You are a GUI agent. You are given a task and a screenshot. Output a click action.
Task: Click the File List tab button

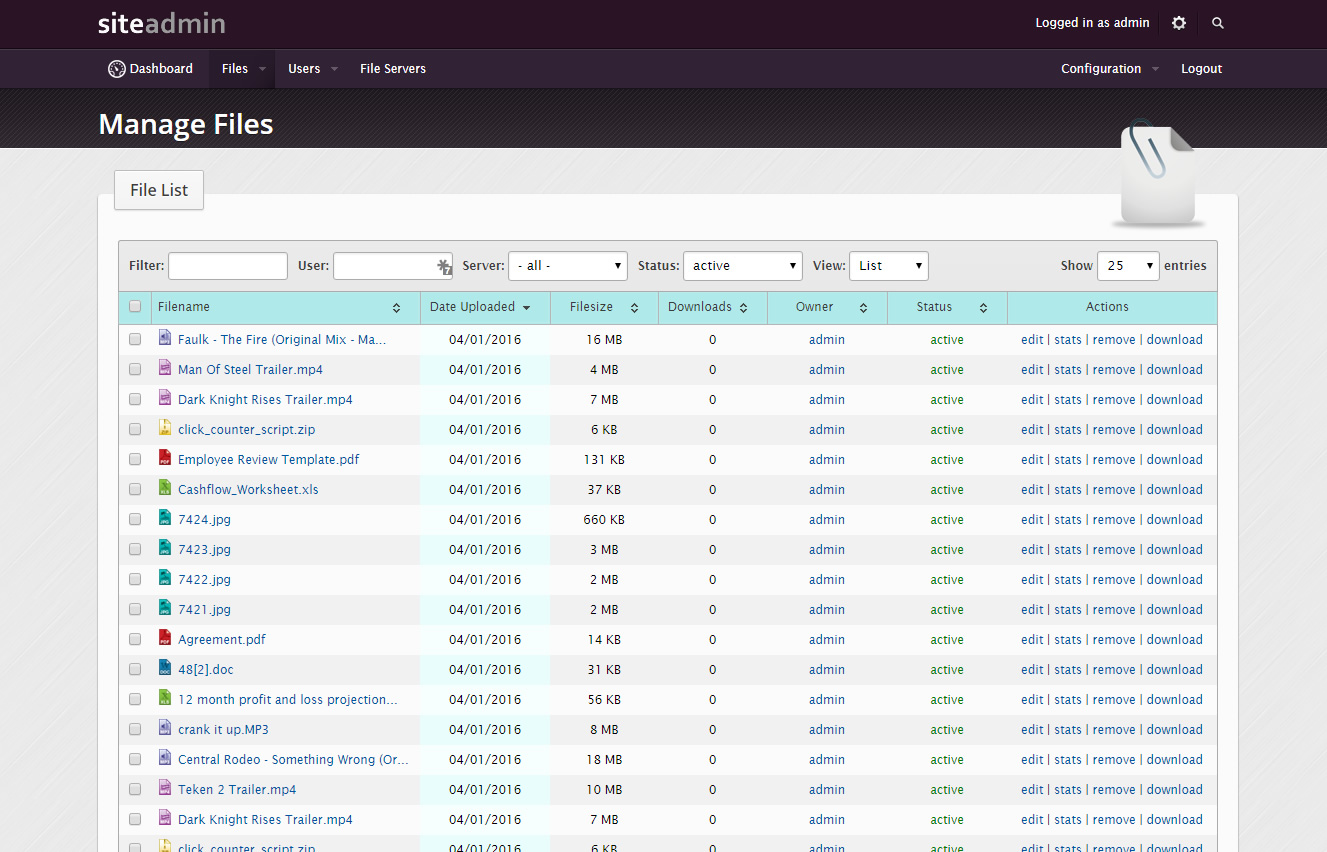point(159,190)
